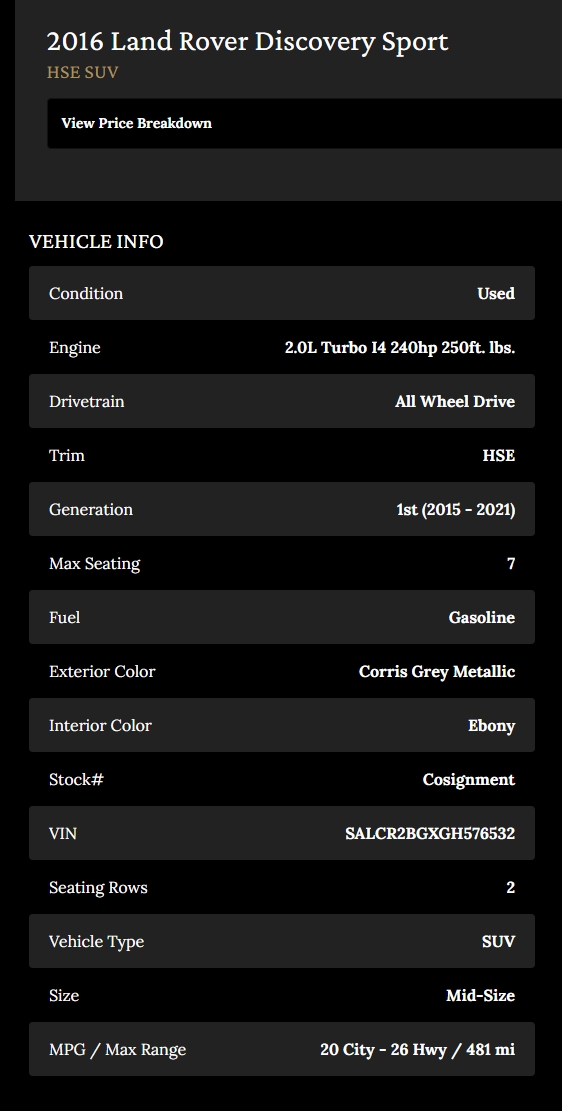Select the Interior Color Ebony row

[281, 725]
